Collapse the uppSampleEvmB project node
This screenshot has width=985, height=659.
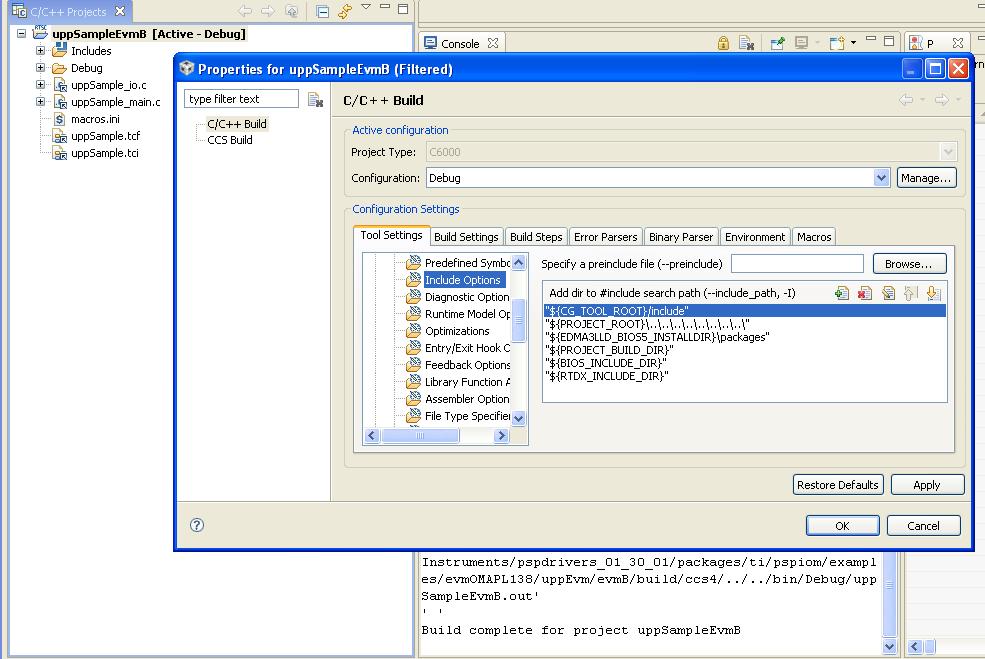click(21, 33)
